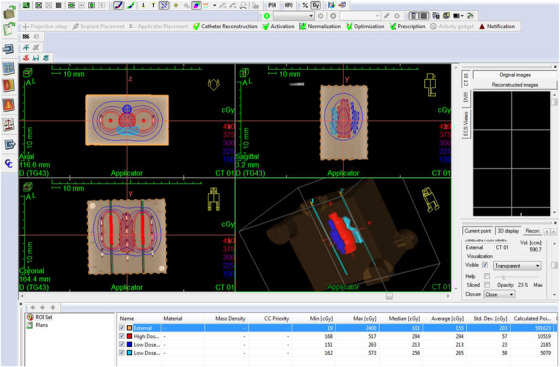This screenshot has height=367, width=560.
Task: Click the green circle toolbar icon
Action: 266,16
